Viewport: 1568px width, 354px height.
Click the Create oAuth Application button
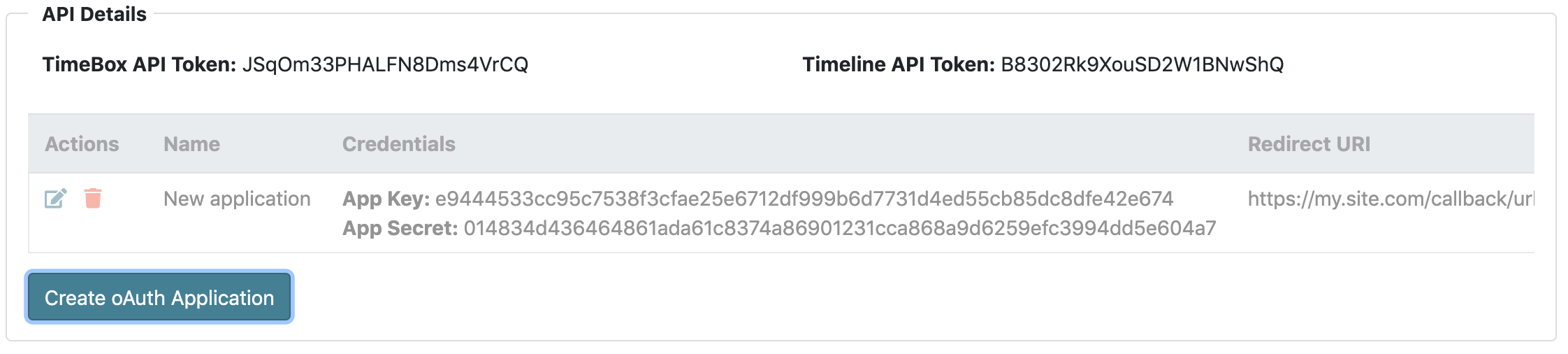159,297
